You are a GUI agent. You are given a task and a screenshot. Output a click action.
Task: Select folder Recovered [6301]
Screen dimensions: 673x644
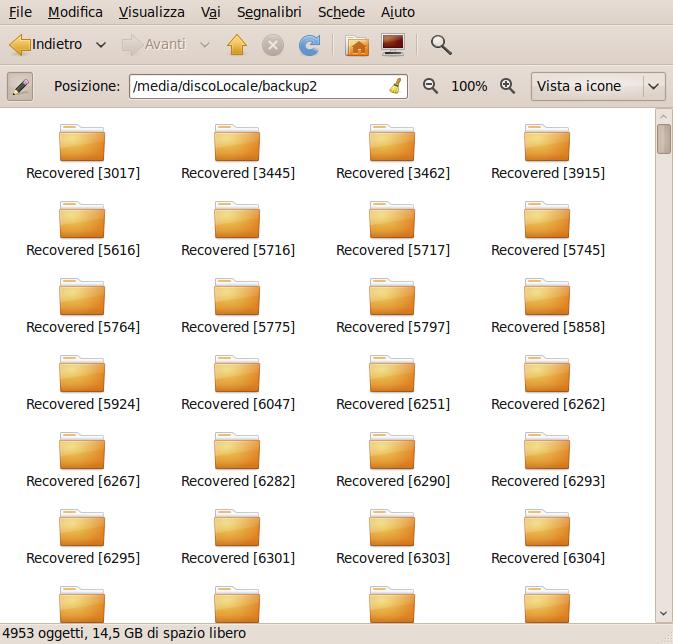pyautogui.click(x=237, y=538)
